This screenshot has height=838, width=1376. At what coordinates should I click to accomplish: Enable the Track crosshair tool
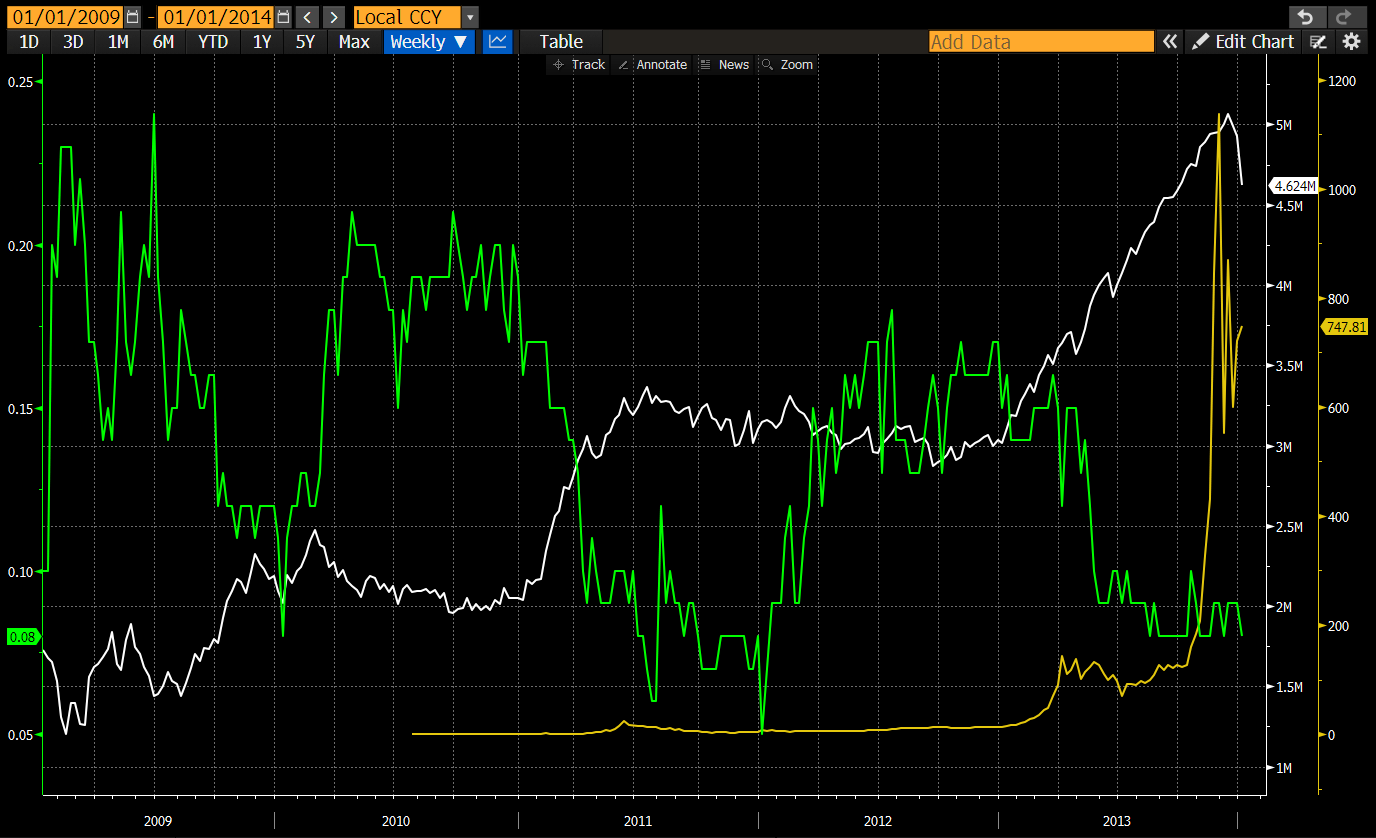pos(578,64)
